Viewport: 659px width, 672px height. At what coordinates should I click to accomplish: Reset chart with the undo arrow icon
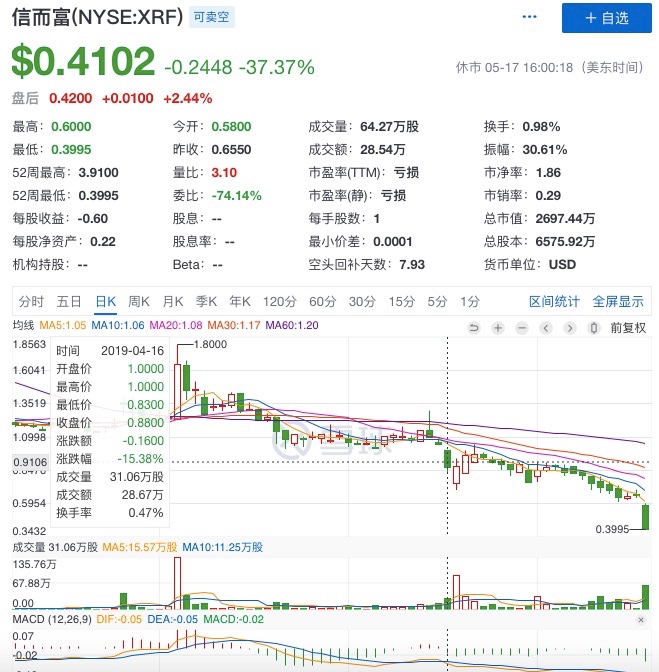point(474,328)
